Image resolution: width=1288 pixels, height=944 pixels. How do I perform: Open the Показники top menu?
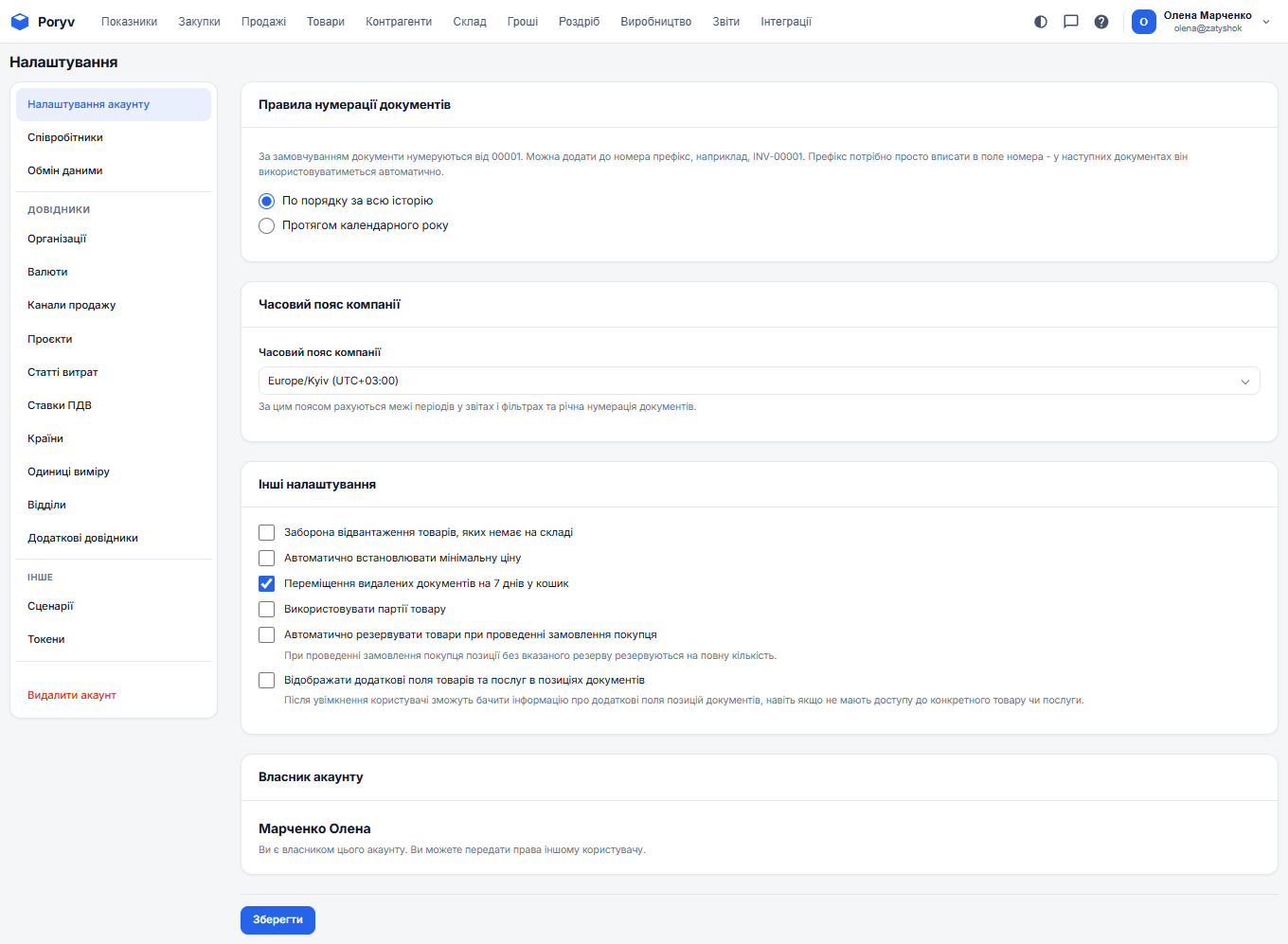pos(130,22)
